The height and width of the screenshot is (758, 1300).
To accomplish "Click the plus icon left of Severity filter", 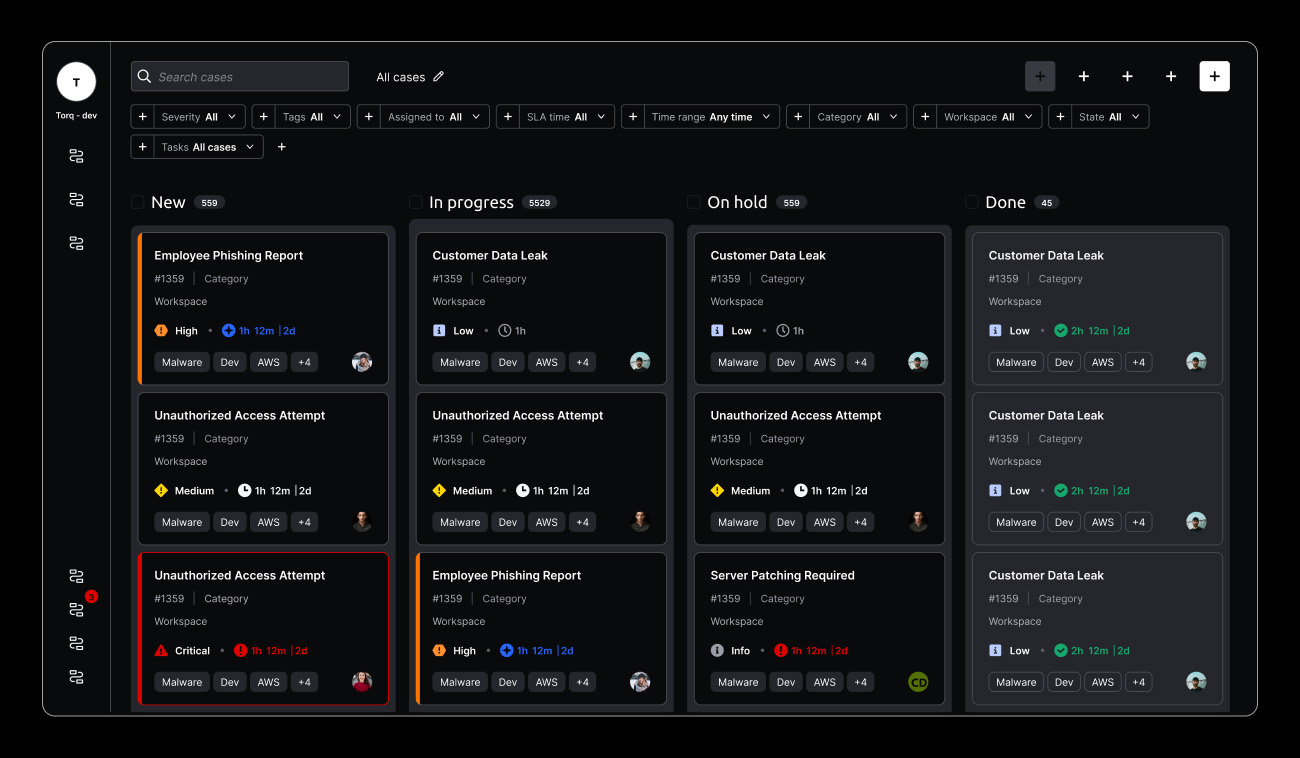I will coord(143,117).
